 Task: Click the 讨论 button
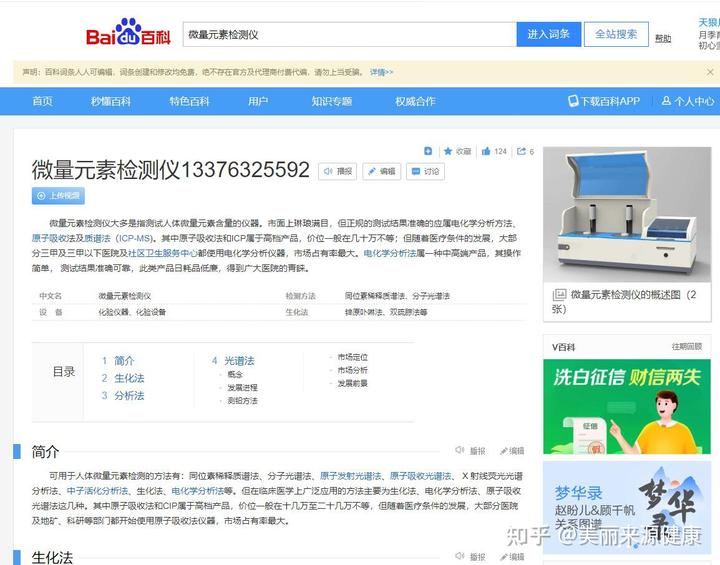(x=425, y=171)
